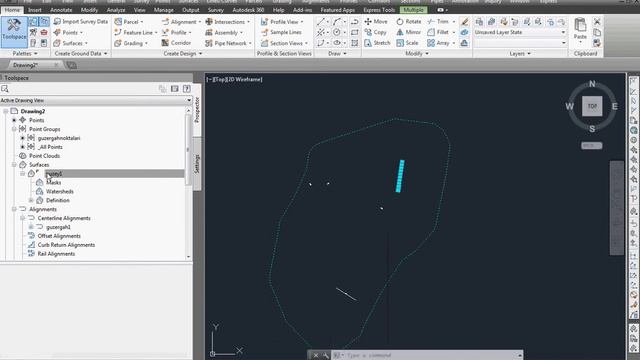The image size is (640, 360).
Task: Open the Grading dropdown
Action: coord(131,43)
